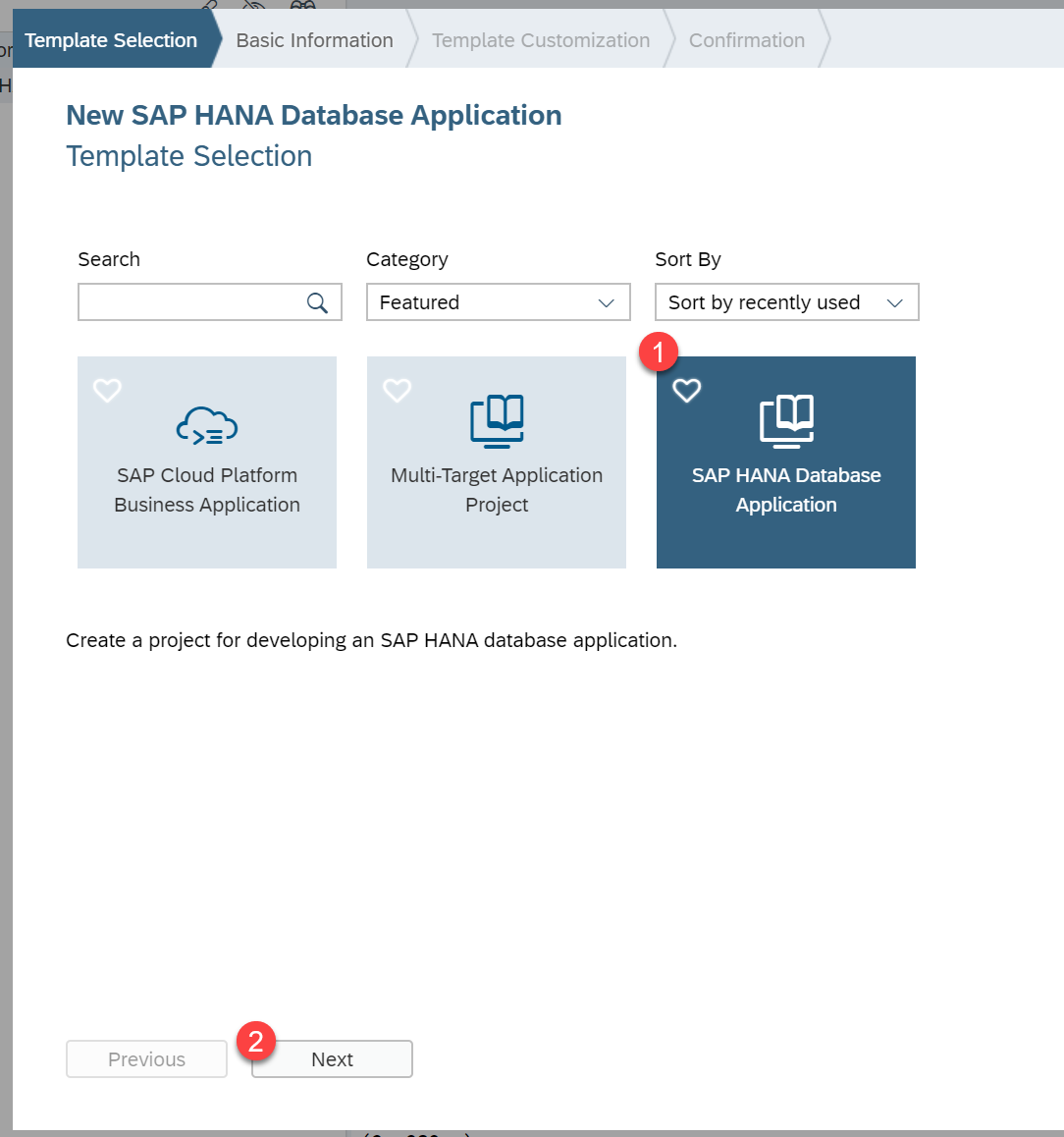Open the Sort By dropdown
Screen dimensions: 1064x1137
(787, 302)
